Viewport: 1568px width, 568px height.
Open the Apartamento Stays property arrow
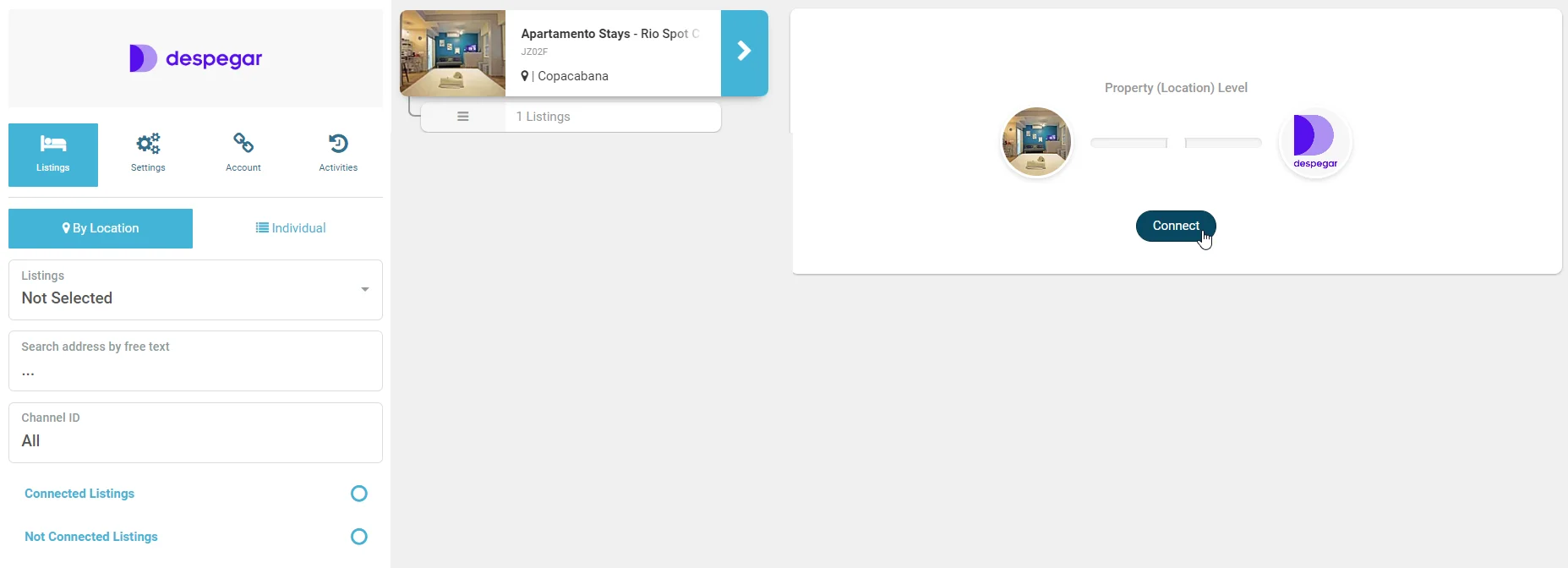tap(745, 53)
